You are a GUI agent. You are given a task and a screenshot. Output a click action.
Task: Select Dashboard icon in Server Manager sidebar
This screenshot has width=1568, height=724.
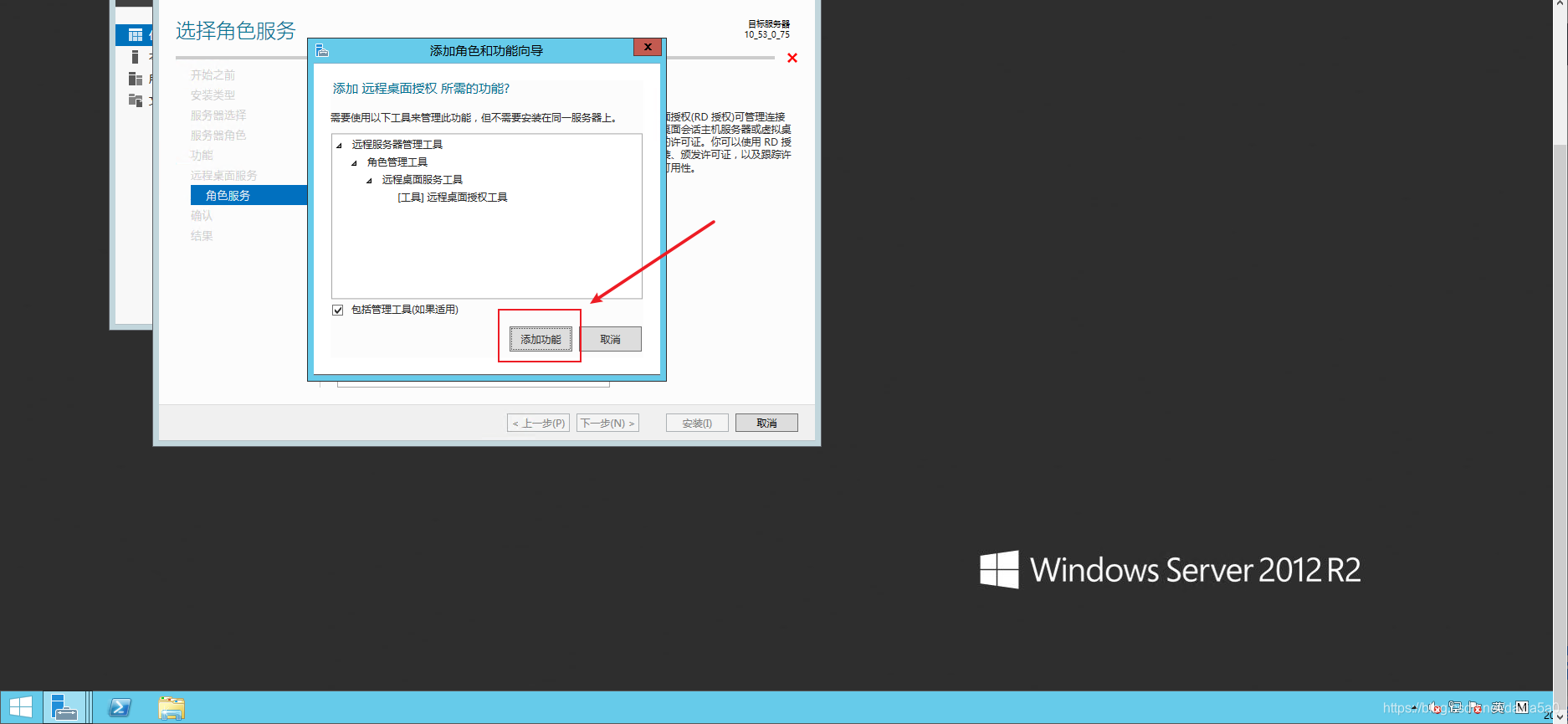pos(135,35)
